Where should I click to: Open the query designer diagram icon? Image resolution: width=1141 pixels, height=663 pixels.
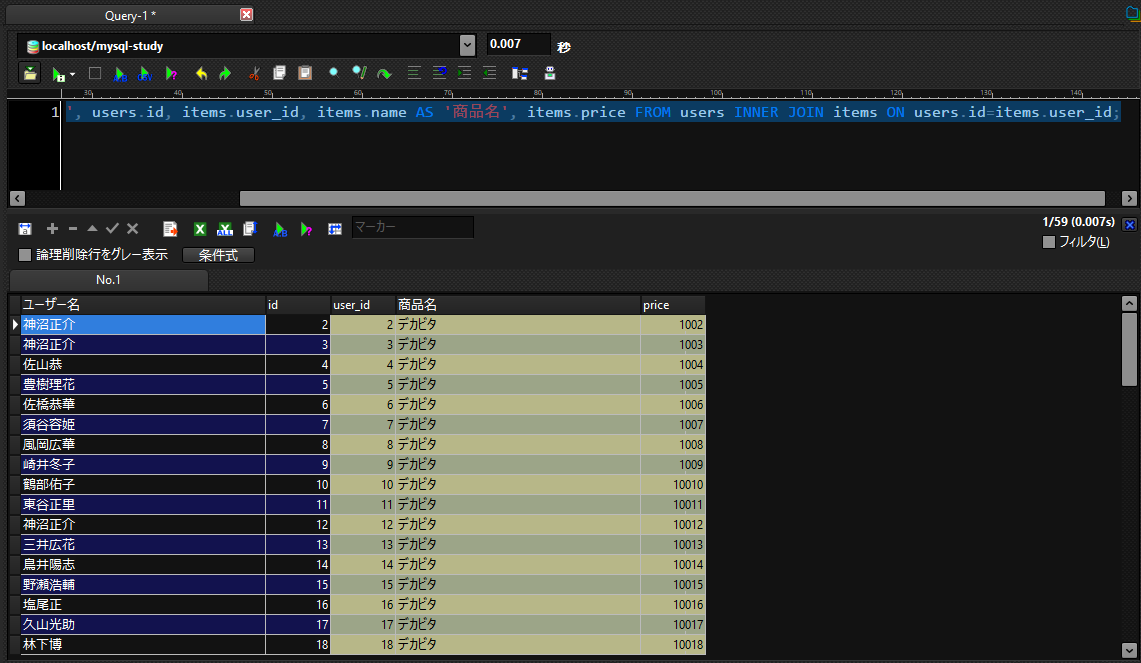point(520,74)
